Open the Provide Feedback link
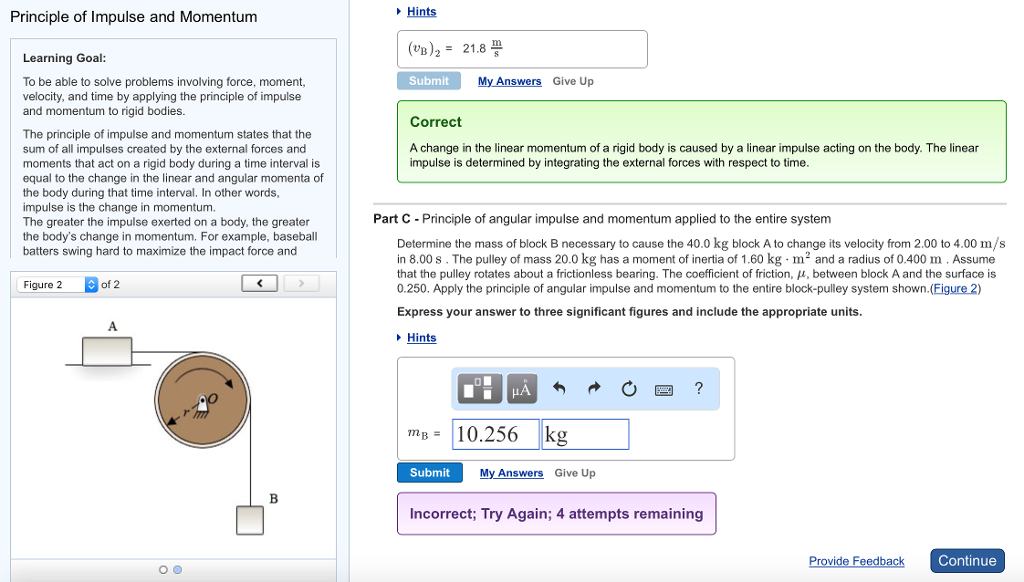Viewport: 1024px width, 582px height. 856,561
